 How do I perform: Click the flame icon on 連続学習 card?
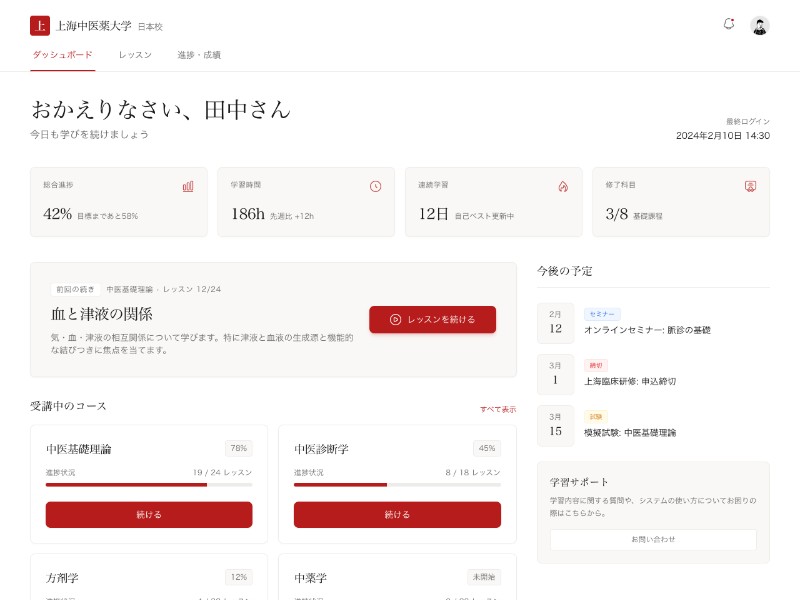point(562,186)
